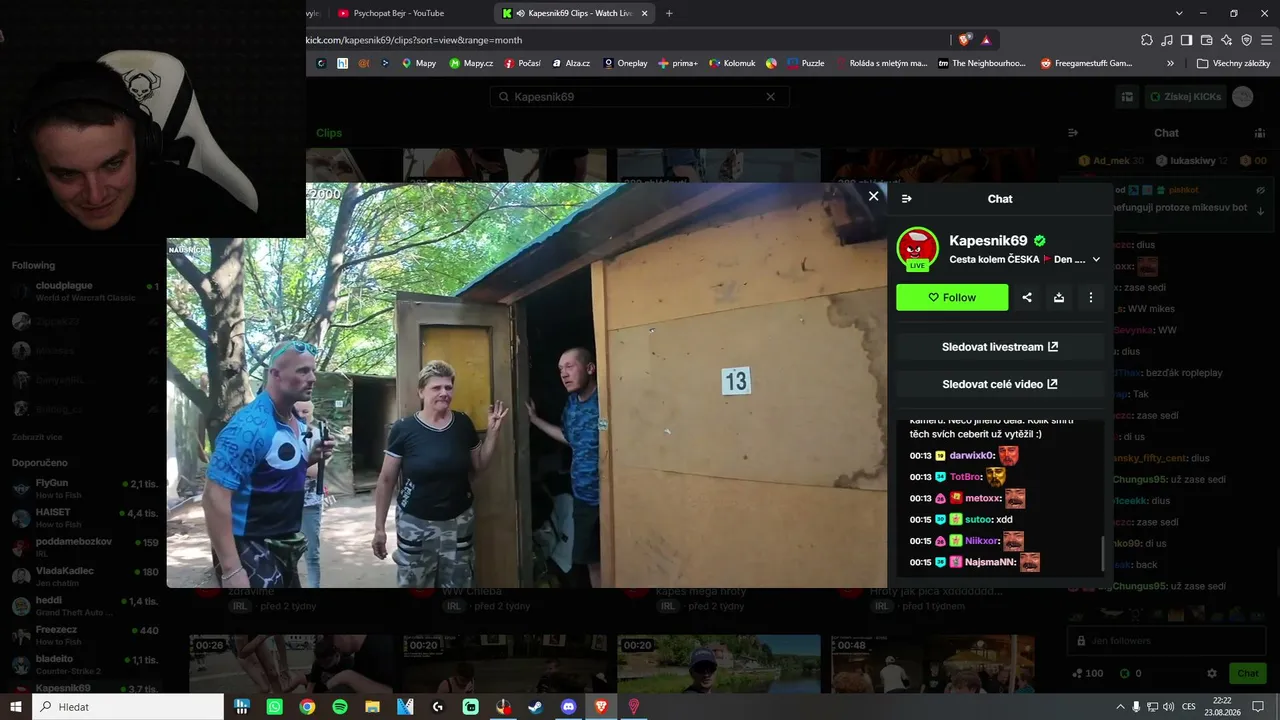Open the Brave Wallet icon
Viewport: 1280px width, 720px height.
pyautogui.click(x=1206, y=40)
